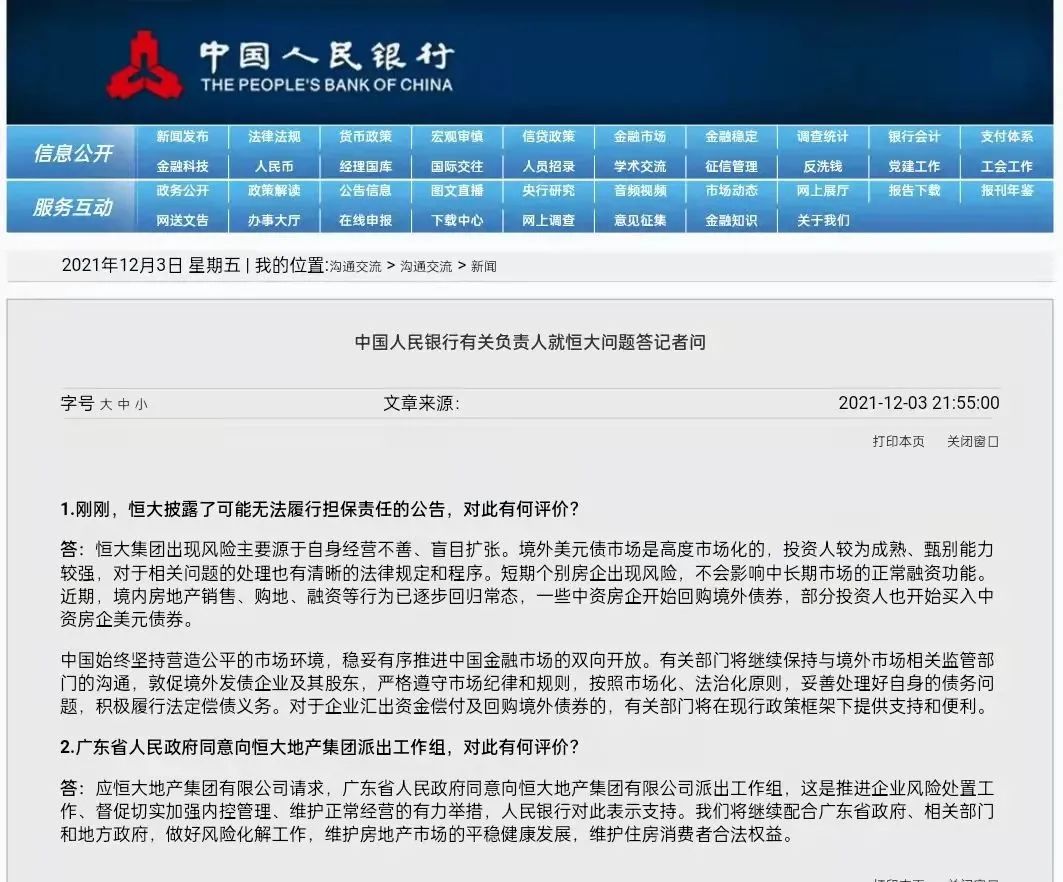Visit 网上展厅 page
Viewport: 1063px width, 882px height.
(x=823, y=191)
